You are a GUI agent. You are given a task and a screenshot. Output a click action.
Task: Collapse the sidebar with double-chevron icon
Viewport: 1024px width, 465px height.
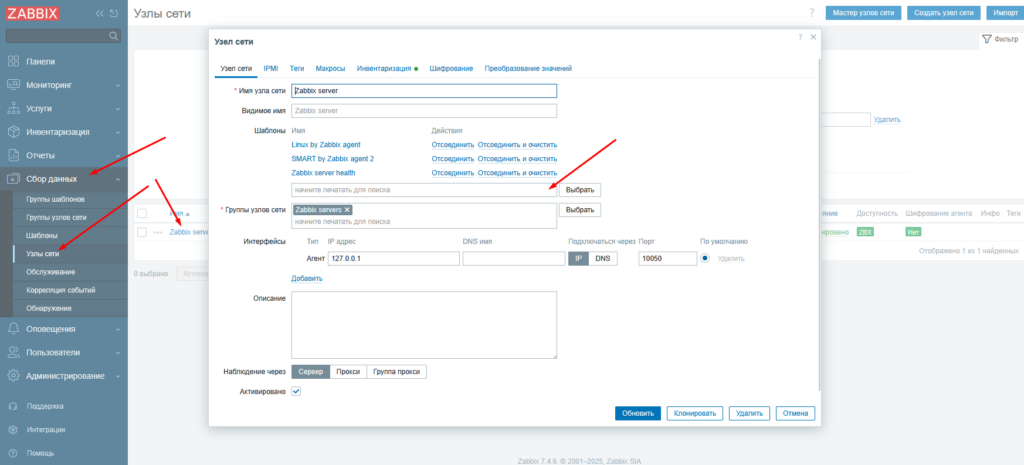click(x=98, y=14)
